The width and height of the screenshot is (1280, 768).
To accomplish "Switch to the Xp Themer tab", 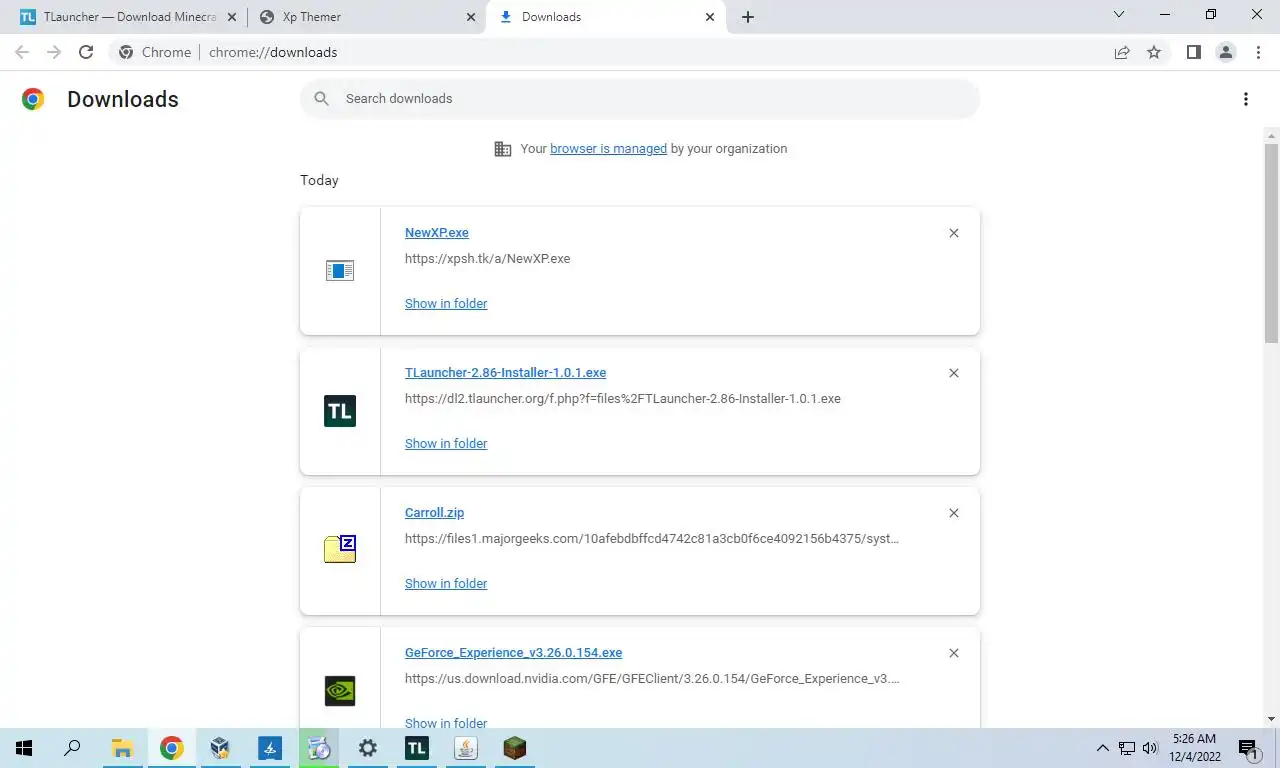I will click(x=367, y=17).
